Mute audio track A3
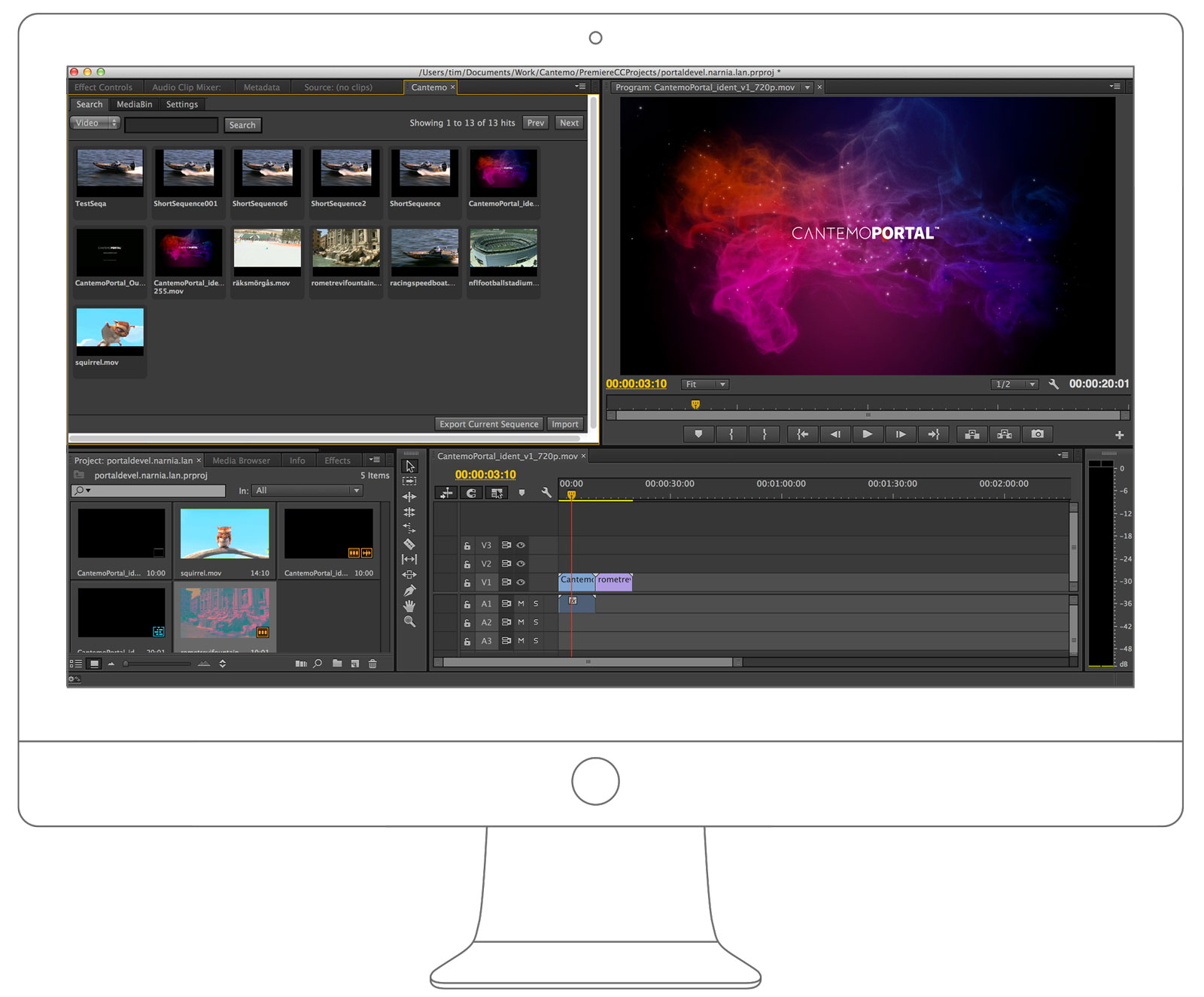 (x=521, y=641)
